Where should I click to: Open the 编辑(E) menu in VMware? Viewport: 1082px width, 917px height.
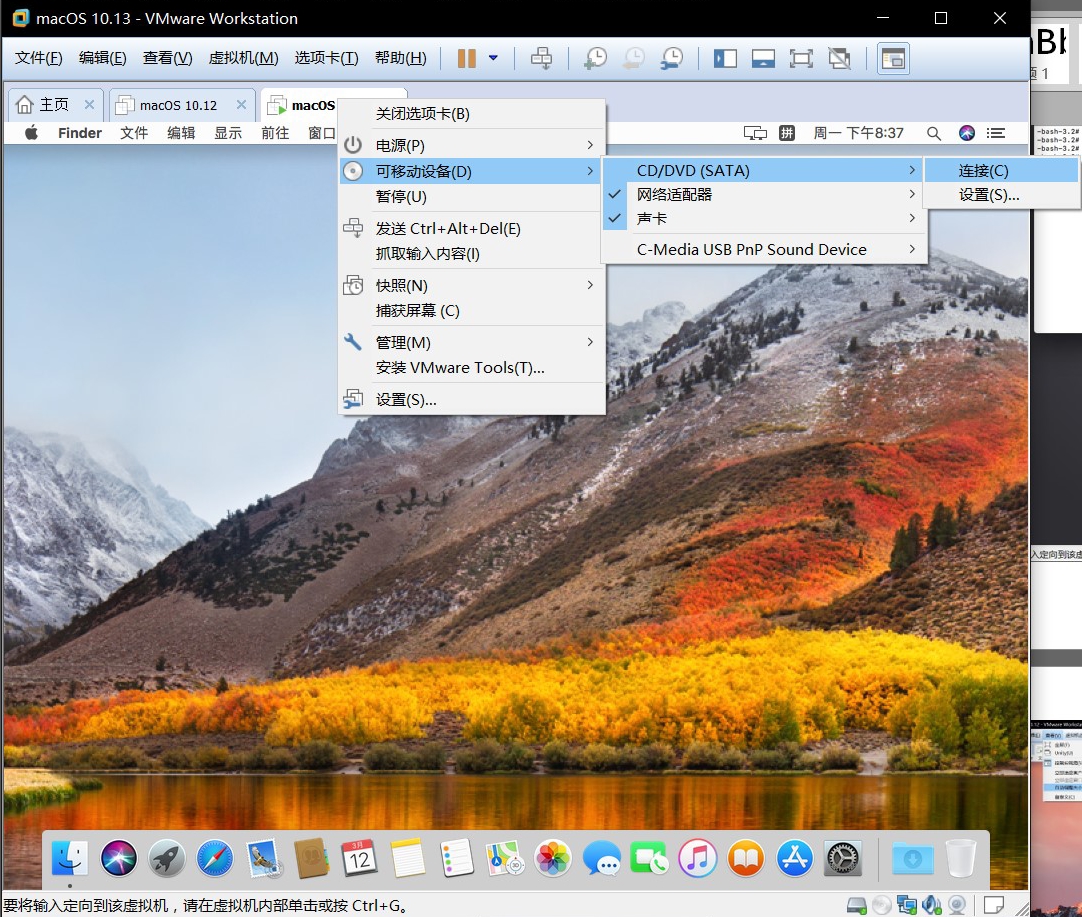(103, 58)
